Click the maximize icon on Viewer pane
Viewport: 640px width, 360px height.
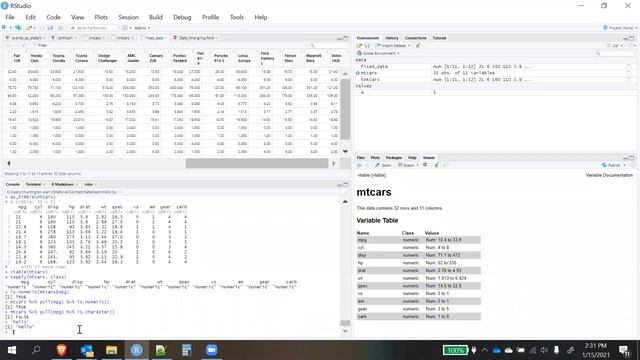[632, 158]
